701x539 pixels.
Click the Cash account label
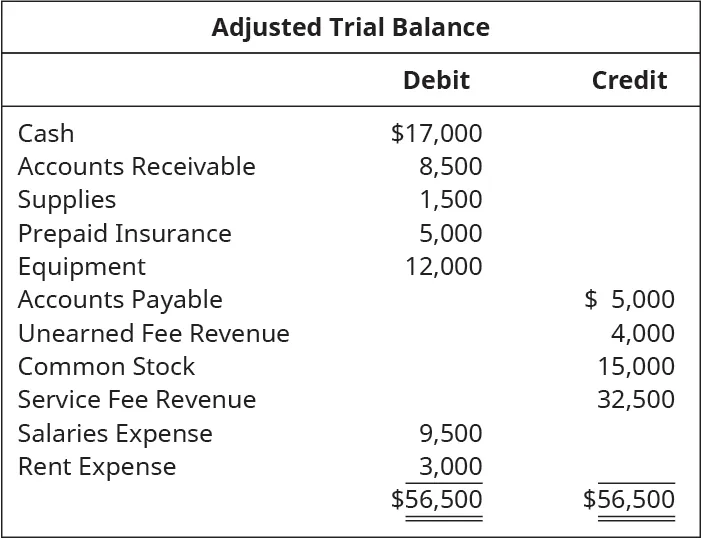coord(46,133)
